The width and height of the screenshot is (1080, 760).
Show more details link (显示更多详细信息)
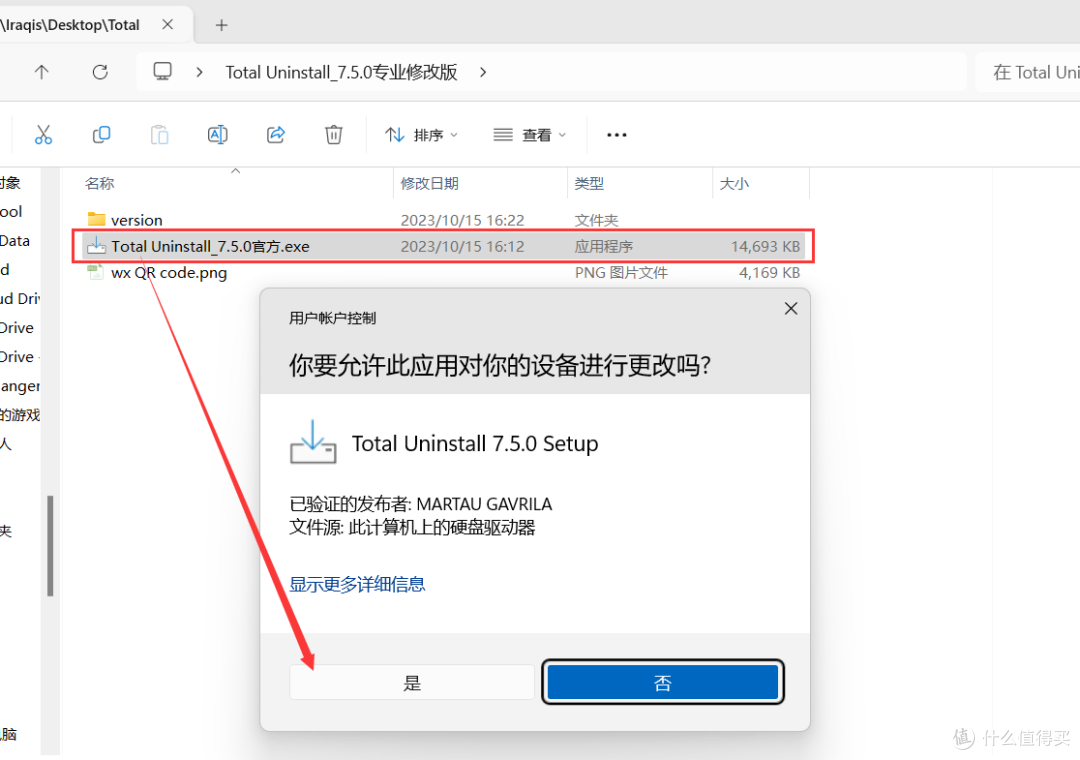[357, 584]
